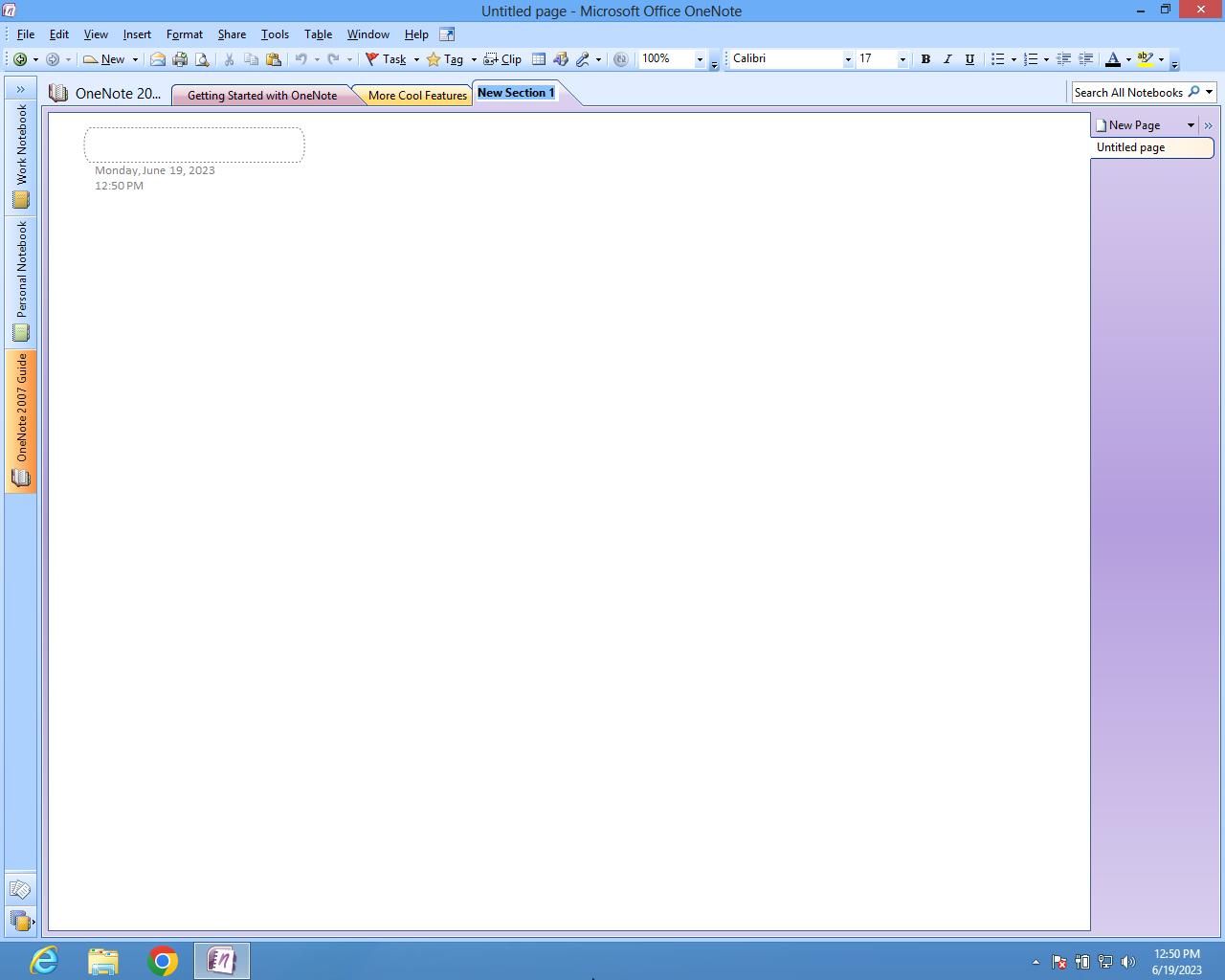The height and width of the screenshot is (980, 1225).
Task: Click the Task flag button
Action: 386,59
